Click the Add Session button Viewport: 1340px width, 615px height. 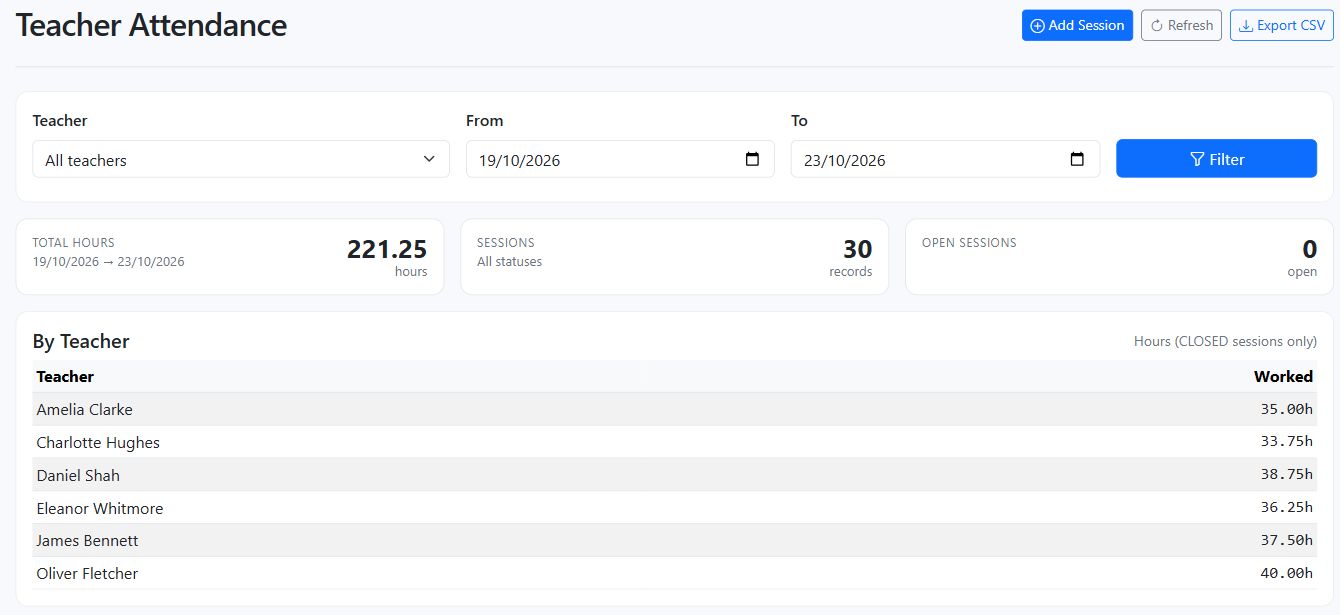click(1077, 25)
